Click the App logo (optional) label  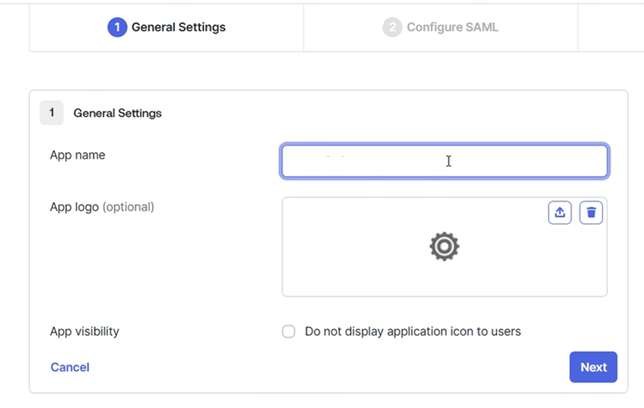[101, 207]
